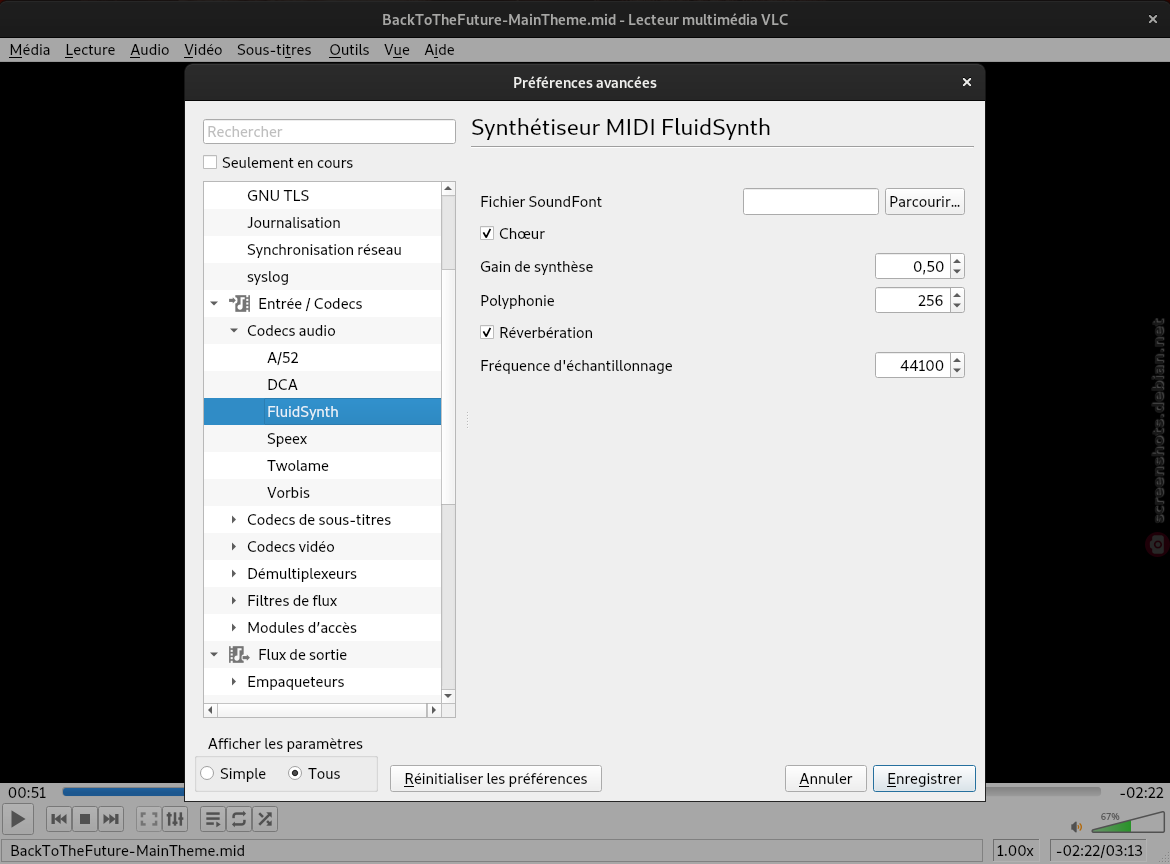
Task: Click the Entrée / Codecs category icon
Action: [240, 304]
